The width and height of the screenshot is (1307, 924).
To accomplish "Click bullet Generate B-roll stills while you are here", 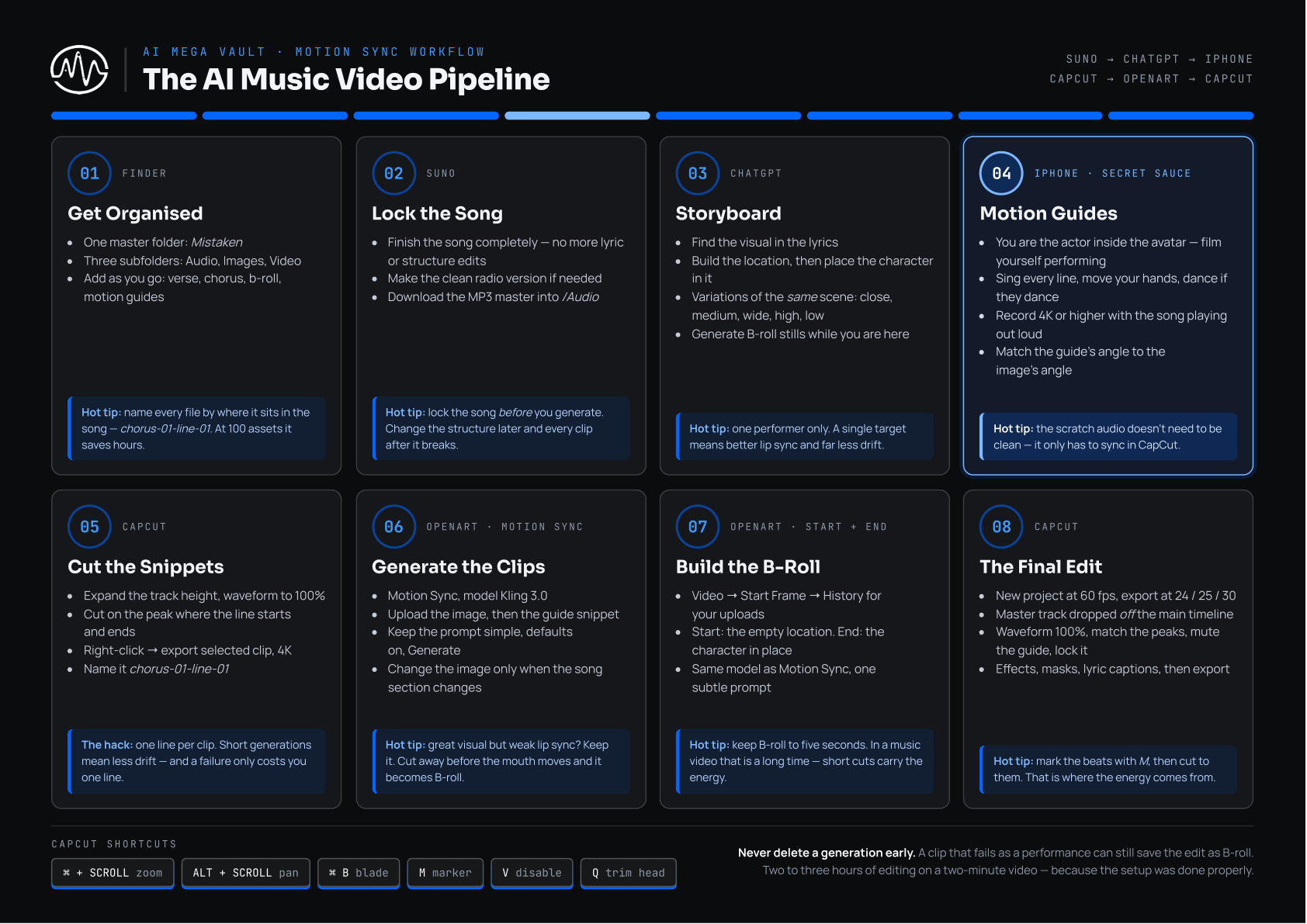I will [x=800, y=334].
